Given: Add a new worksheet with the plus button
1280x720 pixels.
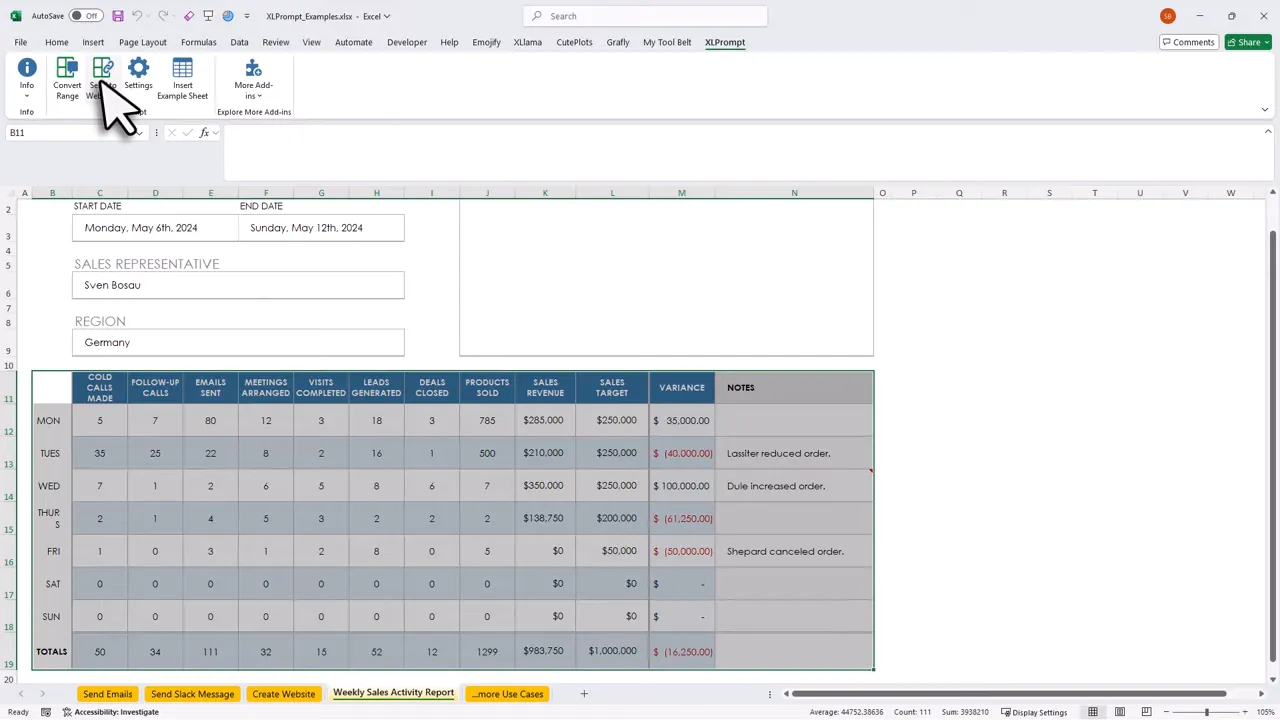Looking at the screenshot, I should coord(584,693).
